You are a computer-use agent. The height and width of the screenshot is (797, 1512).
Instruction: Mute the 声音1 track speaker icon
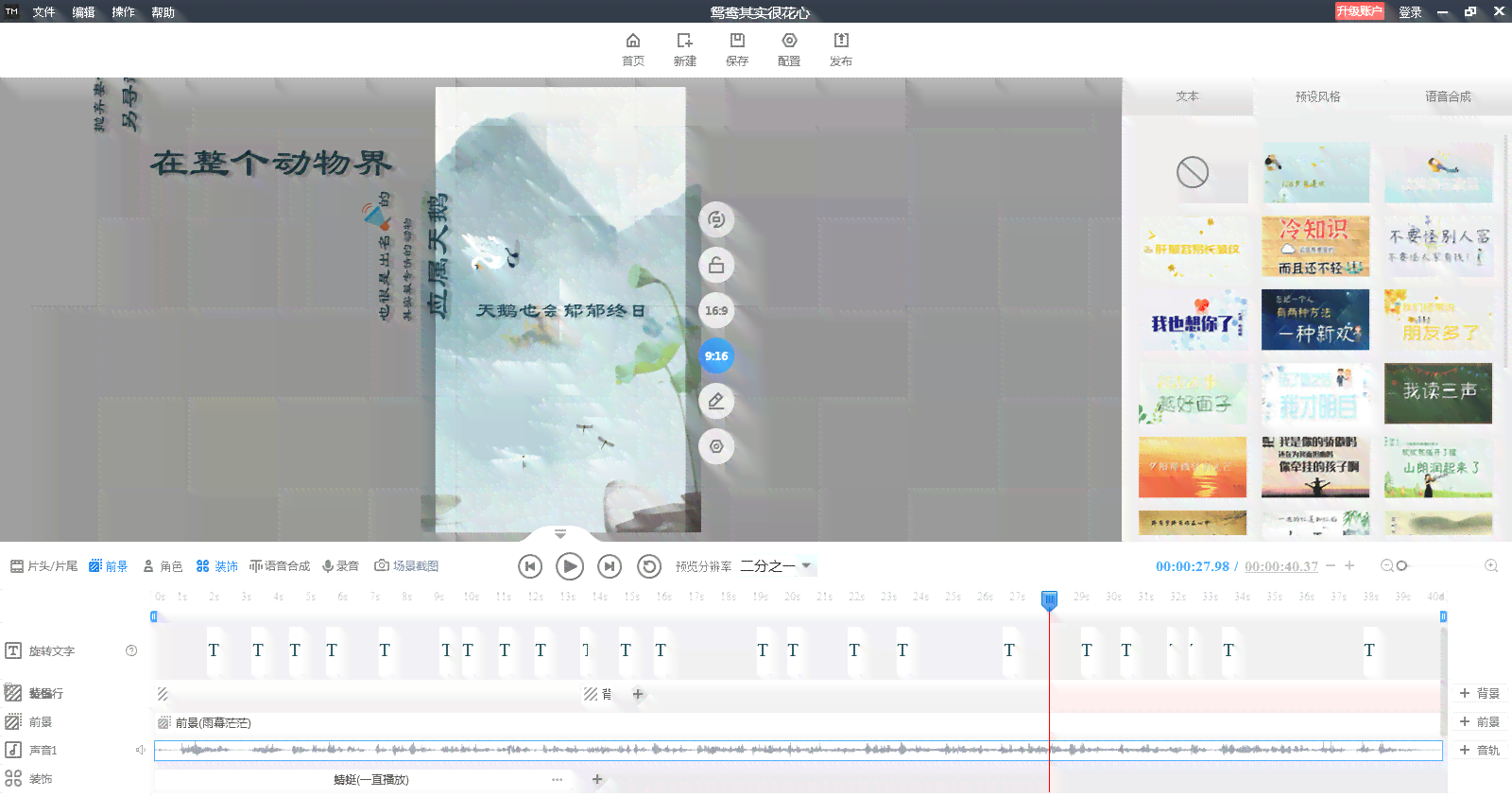(x=140, y=750)
